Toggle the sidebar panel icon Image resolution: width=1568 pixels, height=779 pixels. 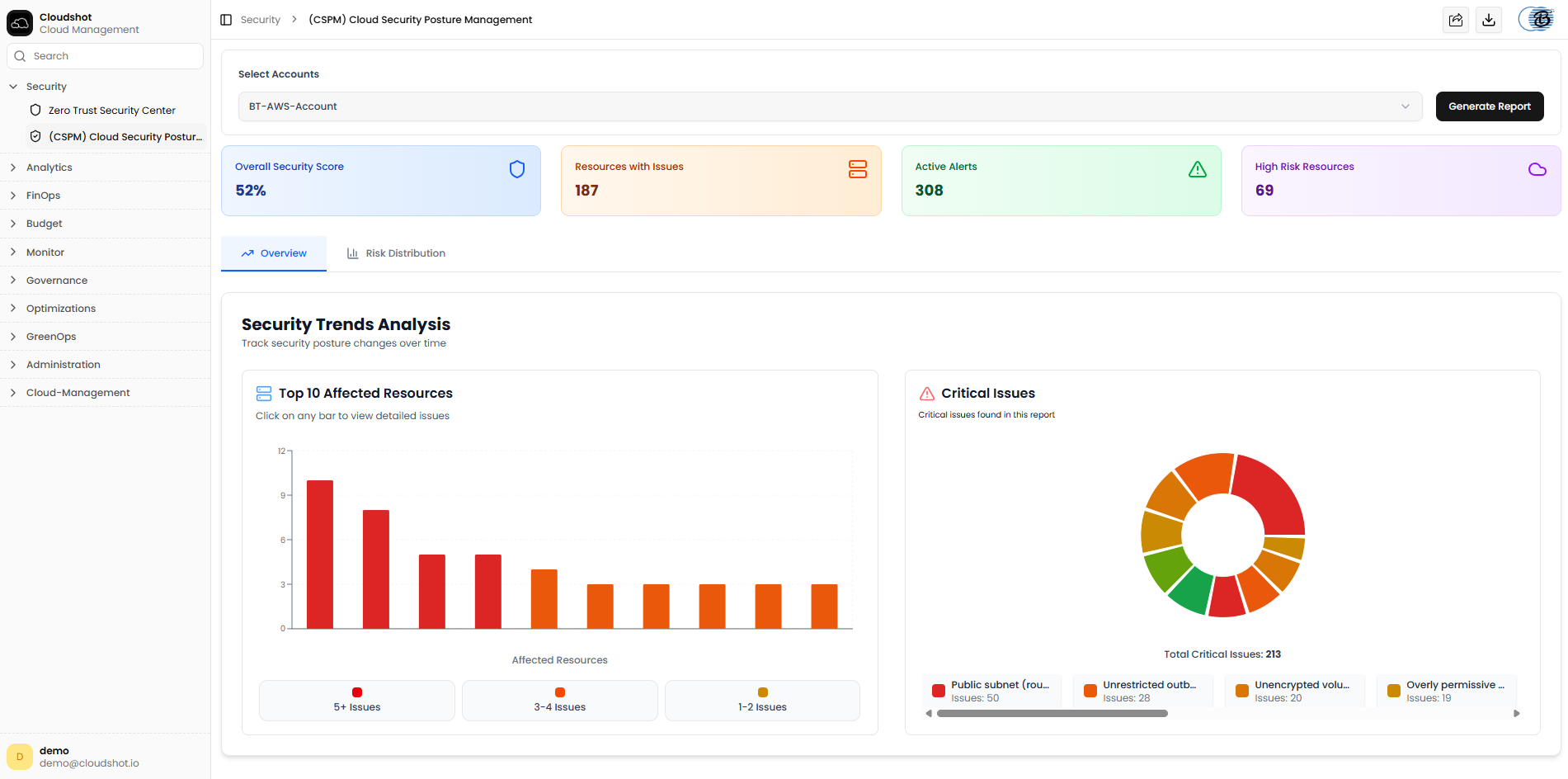click(x=226, y=20)
